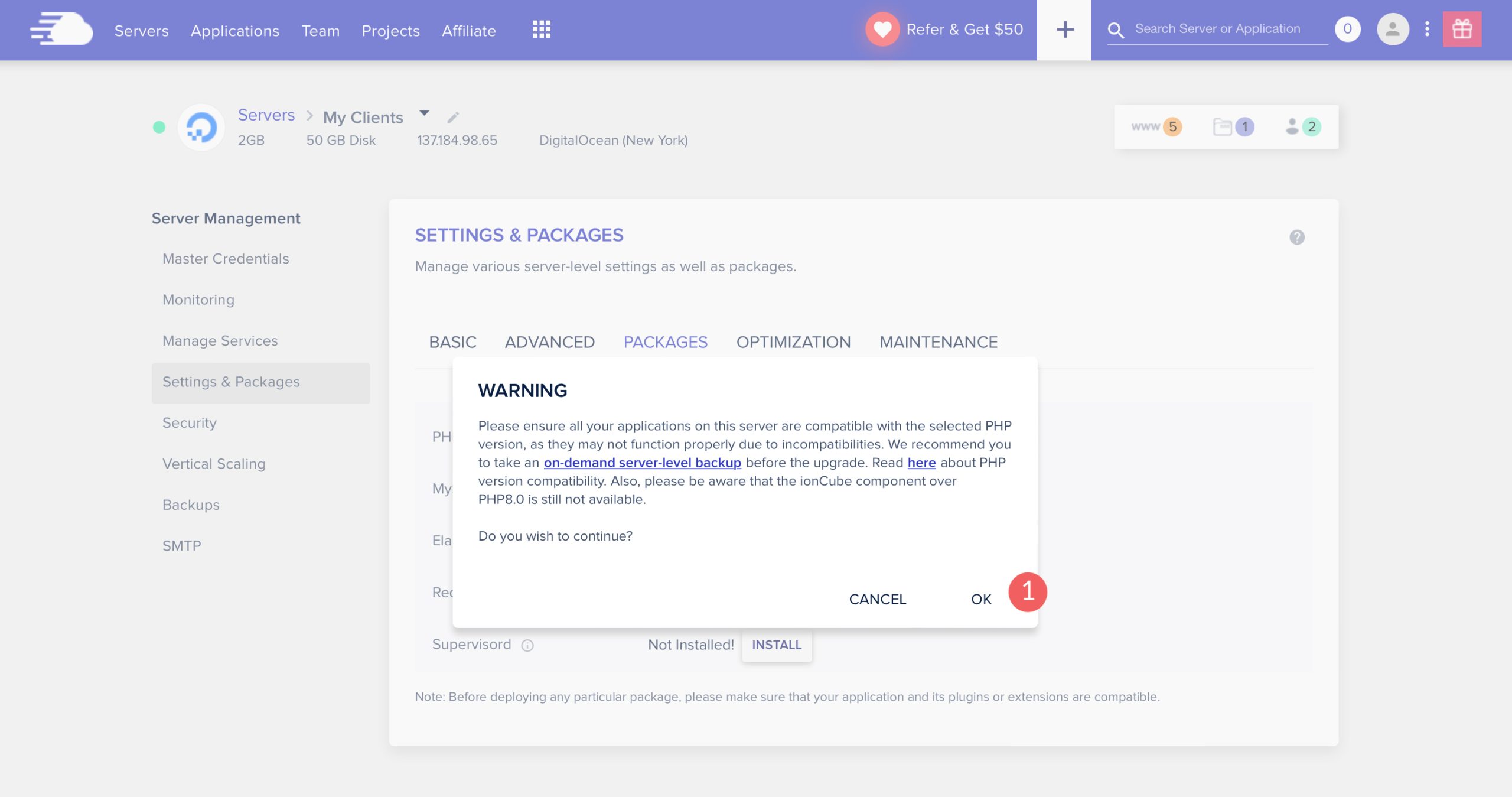The height and width of the screenshot is (797, 1512).
Task: Click OK to confirm PHP version change
Action: click(x=981, y=598)
